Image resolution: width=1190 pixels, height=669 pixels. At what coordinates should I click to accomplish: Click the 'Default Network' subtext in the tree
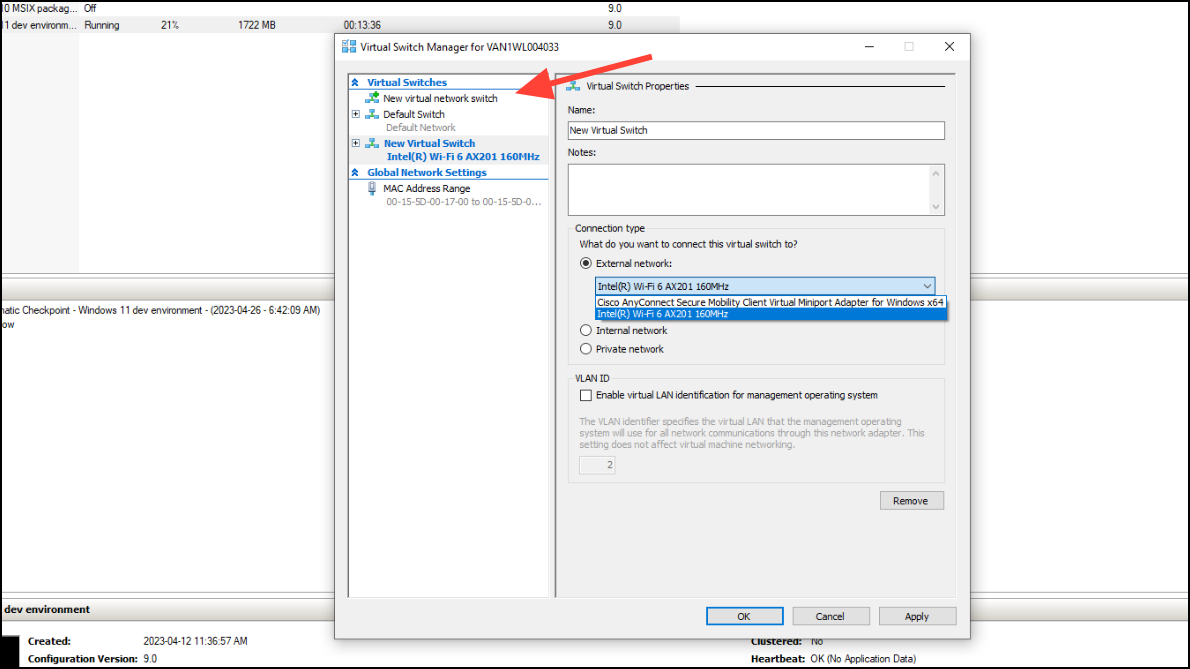coord(420,127)
